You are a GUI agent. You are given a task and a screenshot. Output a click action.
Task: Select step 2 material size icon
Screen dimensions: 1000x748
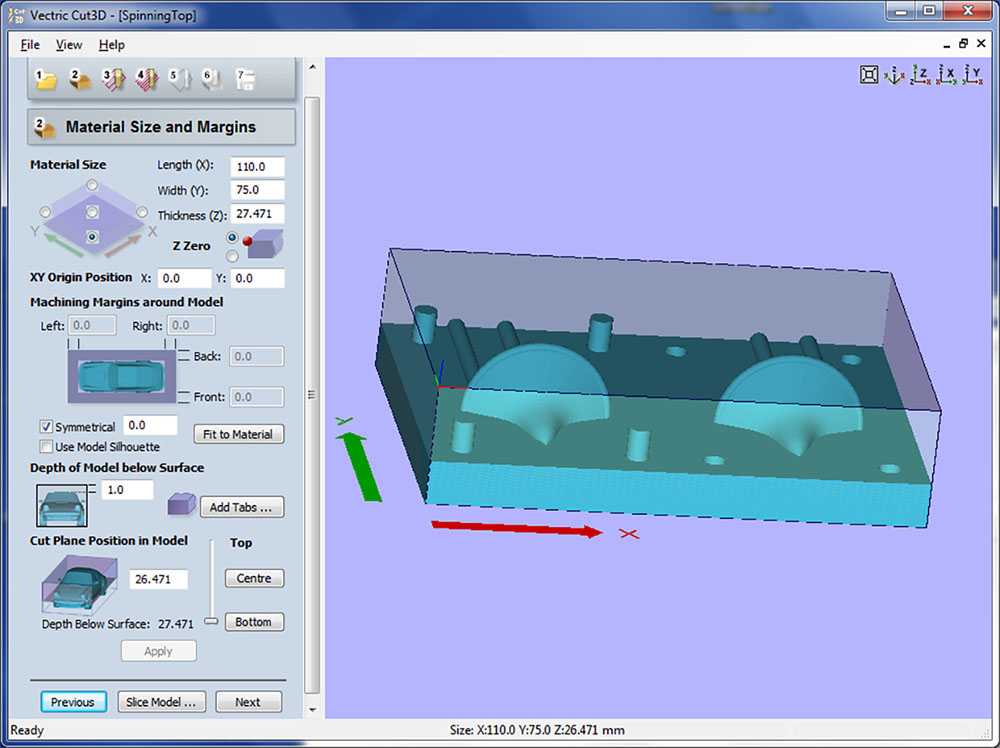79,79
